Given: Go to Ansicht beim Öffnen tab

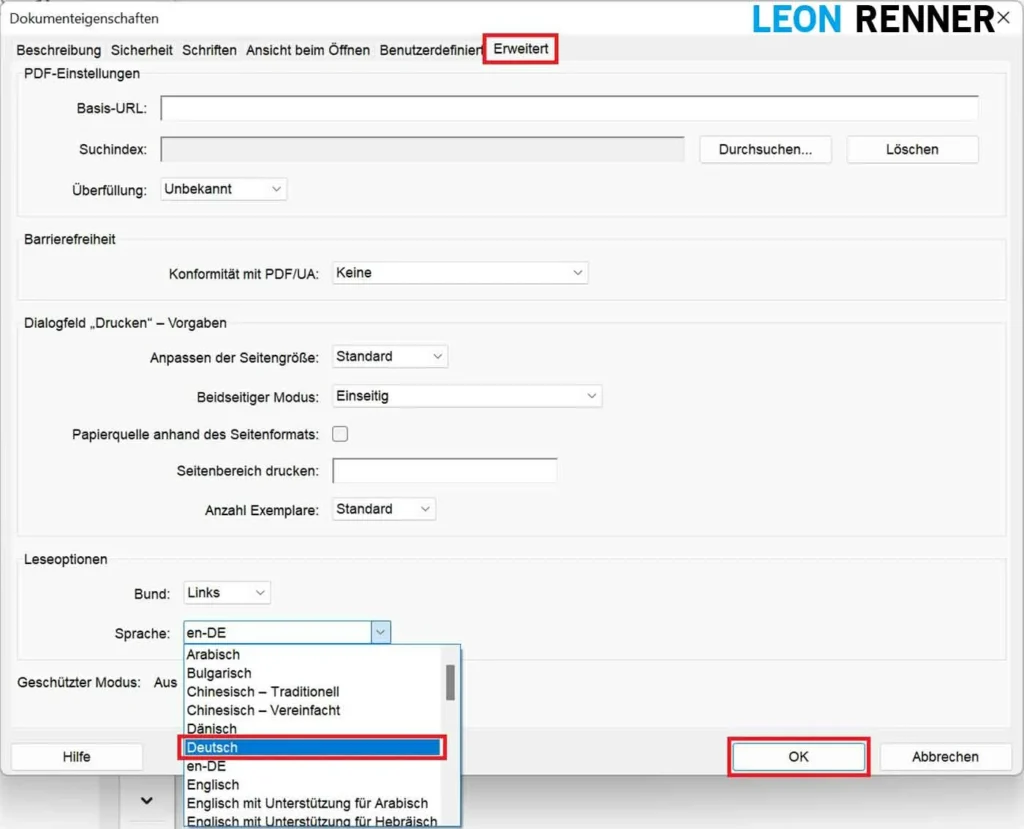Looking at the screenshot, I should (308, 50).
